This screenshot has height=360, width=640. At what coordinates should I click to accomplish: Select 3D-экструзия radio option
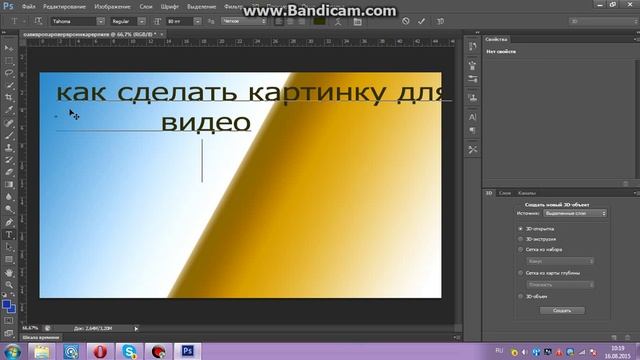[x=520, y=239]
